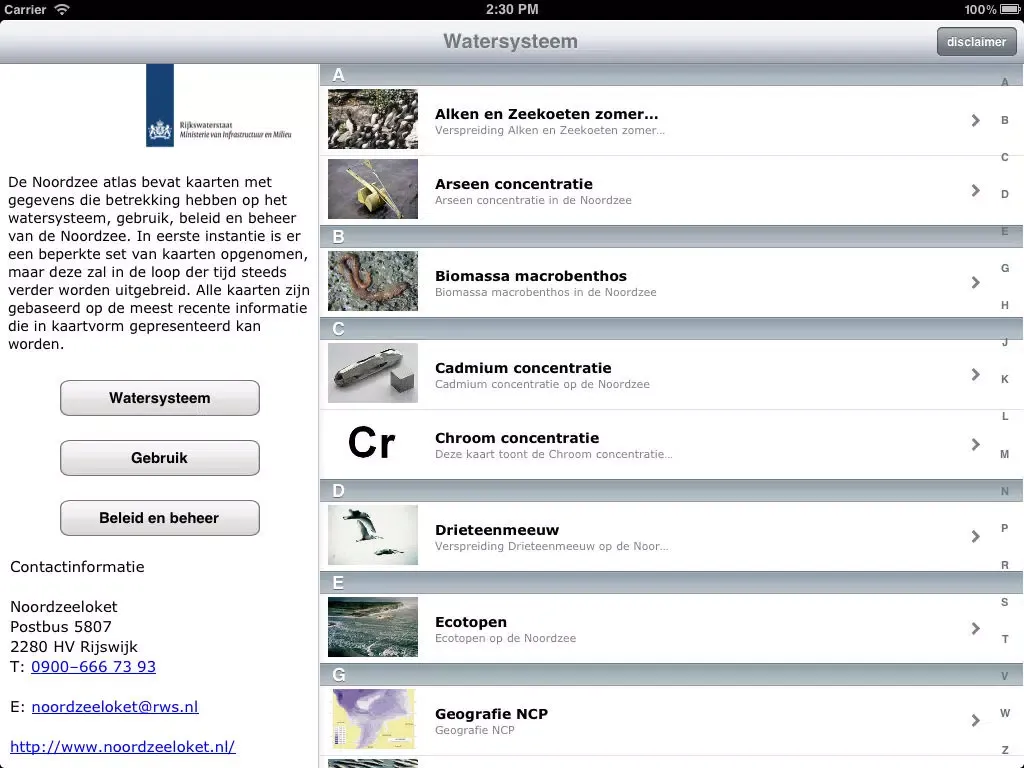
Task: Expand Cadmium concentratie row chevron
Action: [x=975, y=374]
